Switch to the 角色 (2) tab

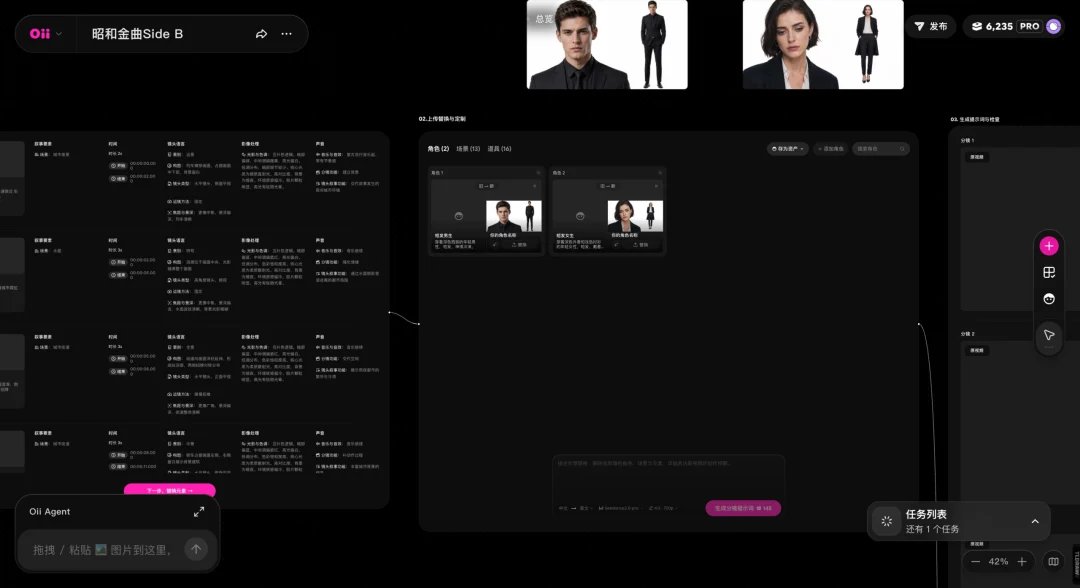point(438,149)
